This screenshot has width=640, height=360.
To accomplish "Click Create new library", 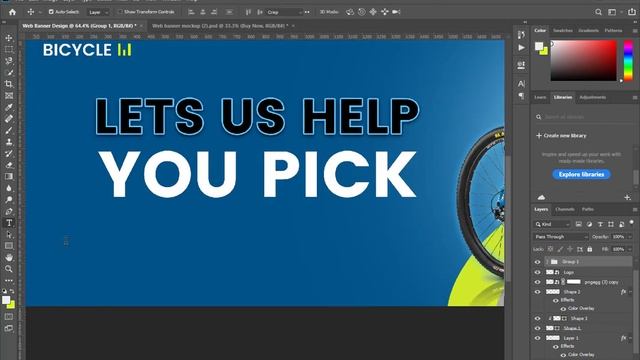I will click(561, 136).
